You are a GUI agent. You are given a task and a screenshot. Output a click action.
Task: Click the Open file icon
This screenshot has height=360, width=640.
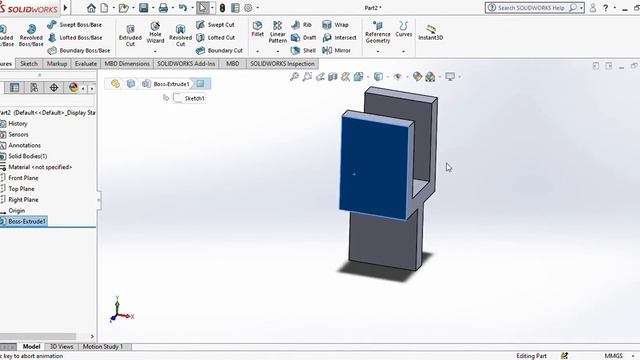(123, 8)
